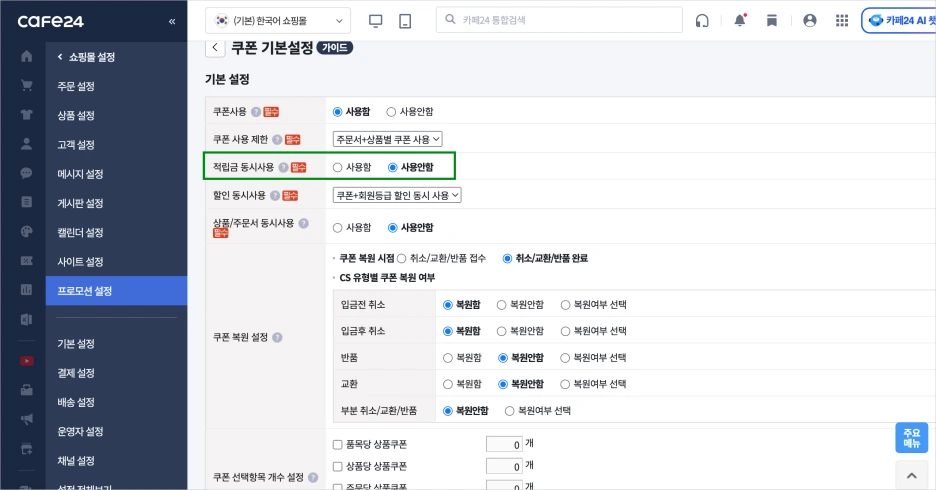
Task: Select 사용안함 for 쿠폰사용
Action: (391, 112)
